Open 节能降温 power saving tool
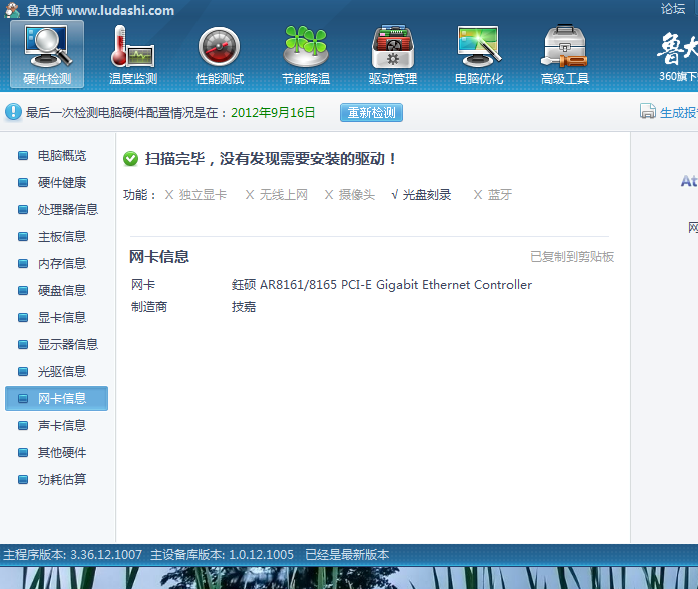Screen dimensions: 698x589 coord(306,54)
